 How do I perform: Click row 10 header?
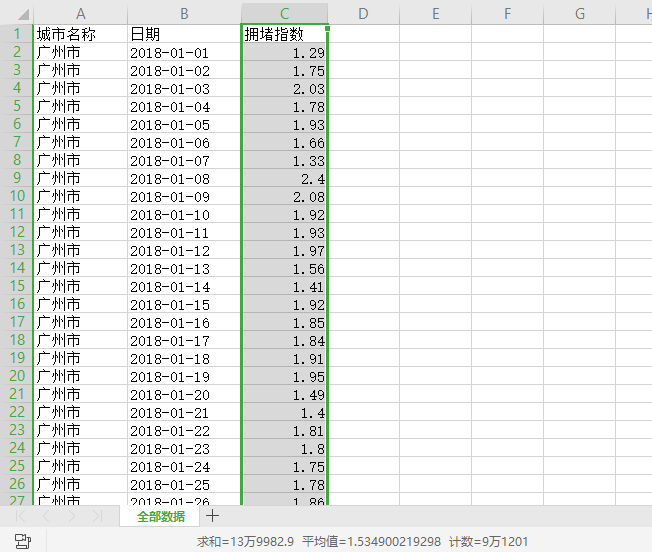16,196
